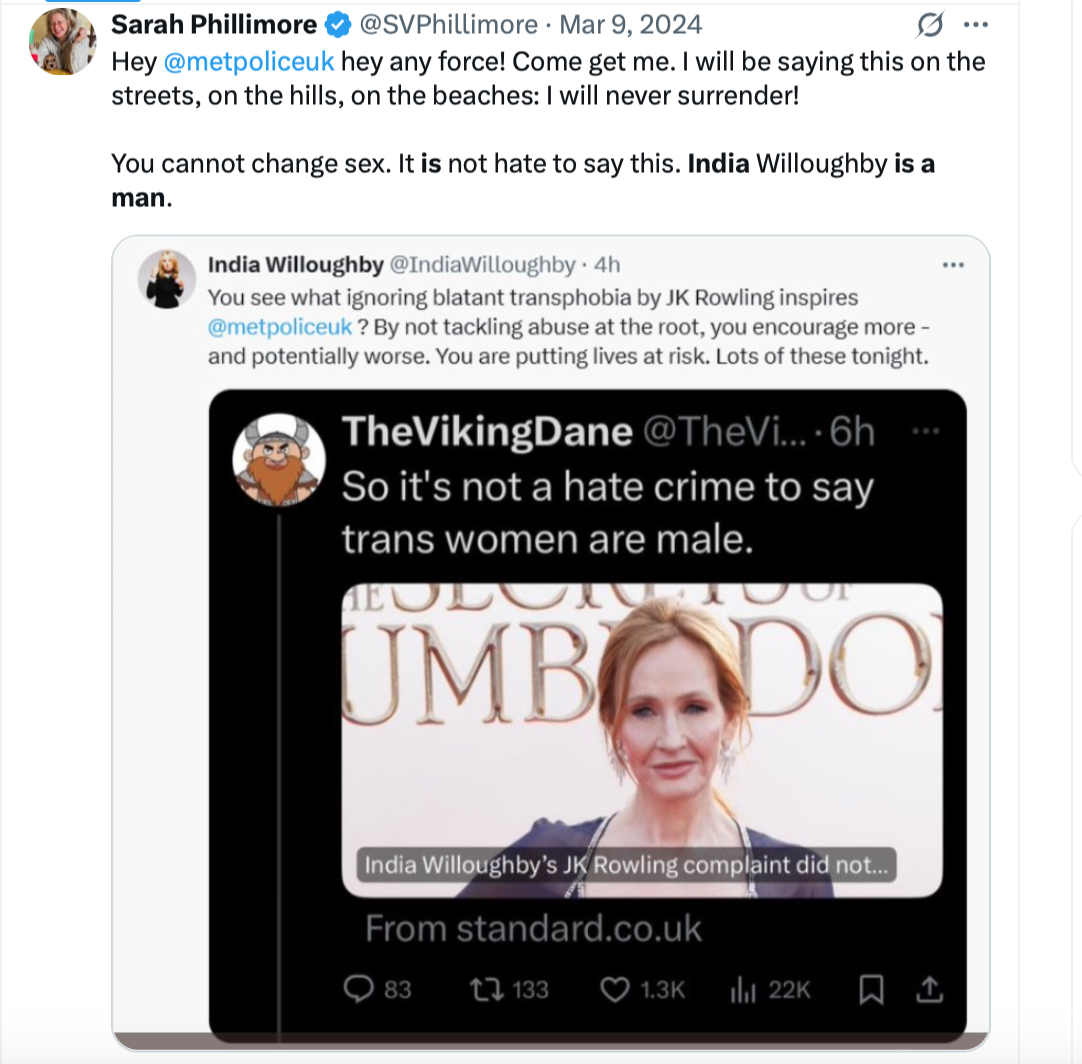
Task: Click the share upload icon
Action: [929, 989]
